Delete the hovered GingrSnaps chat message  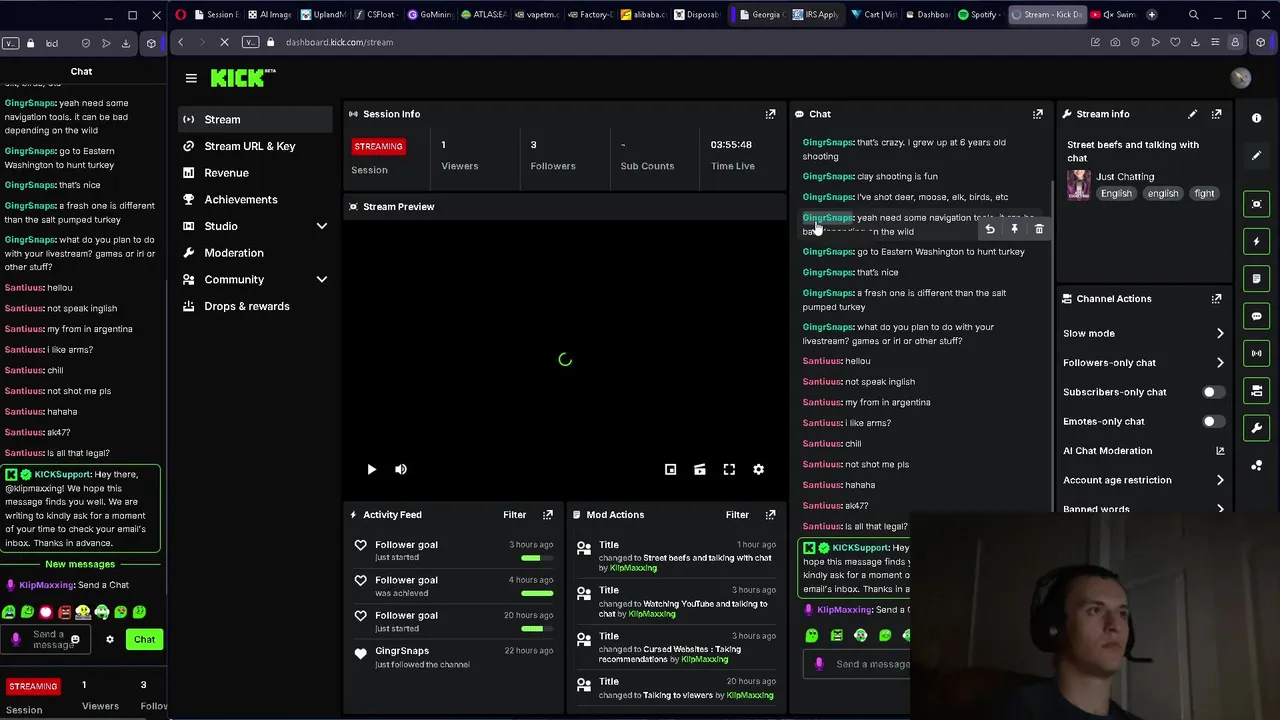tap(1039, 229)
